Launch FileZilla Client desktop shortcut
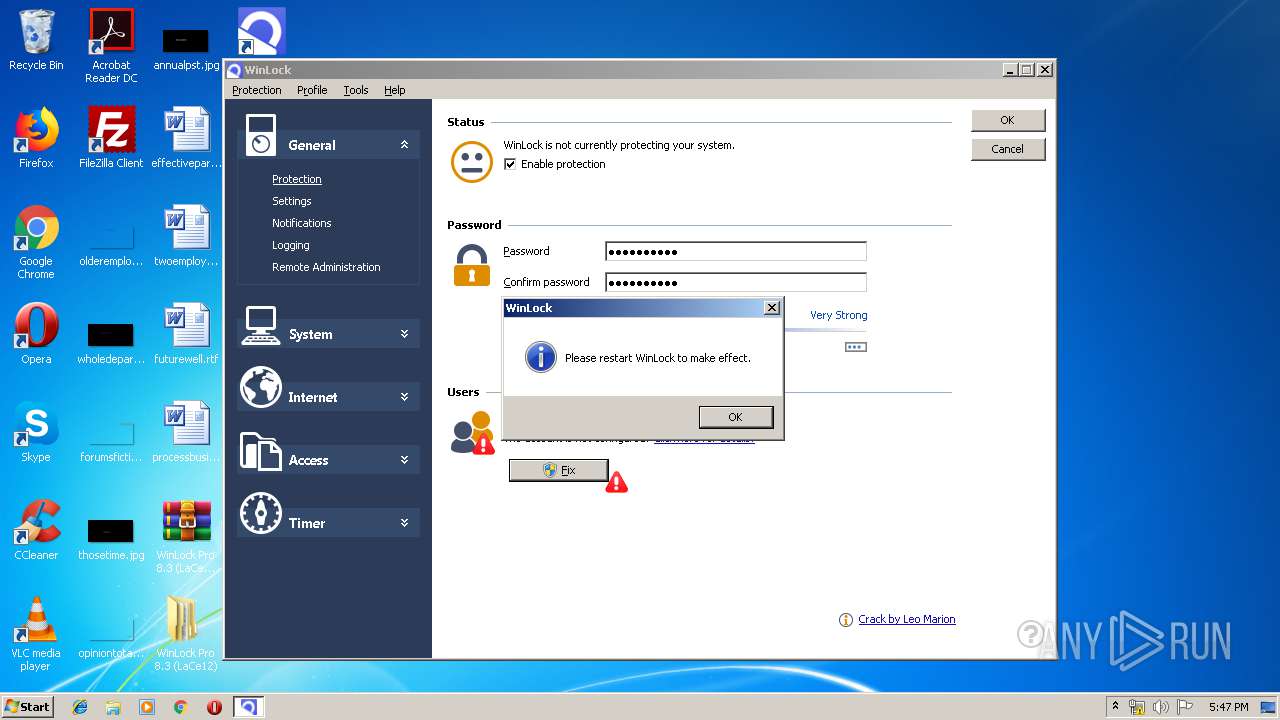This screenshot has height=720, width=1280. coord(111,138)
